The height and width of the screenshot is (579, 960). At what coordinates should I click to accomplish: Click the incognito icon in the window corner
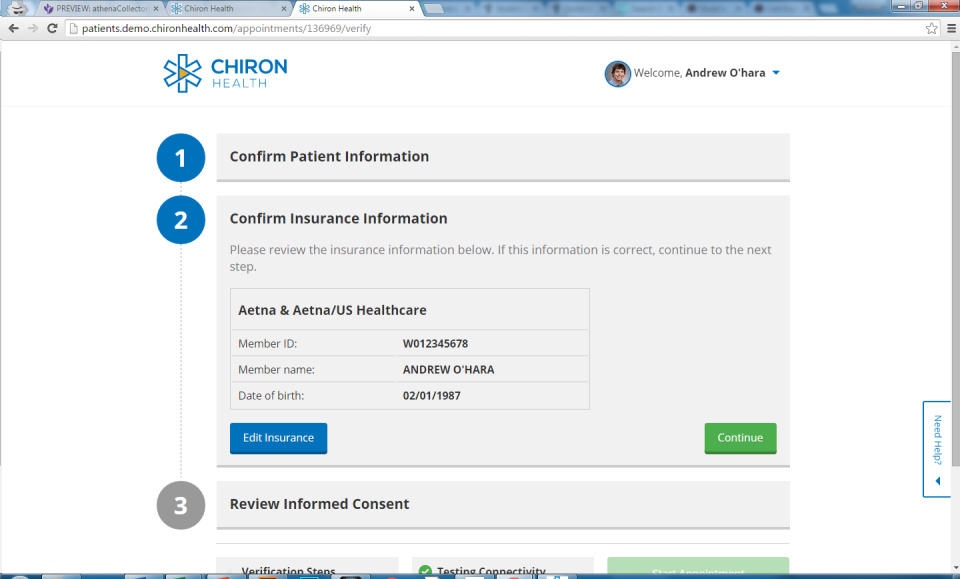[x=17, y=8]
